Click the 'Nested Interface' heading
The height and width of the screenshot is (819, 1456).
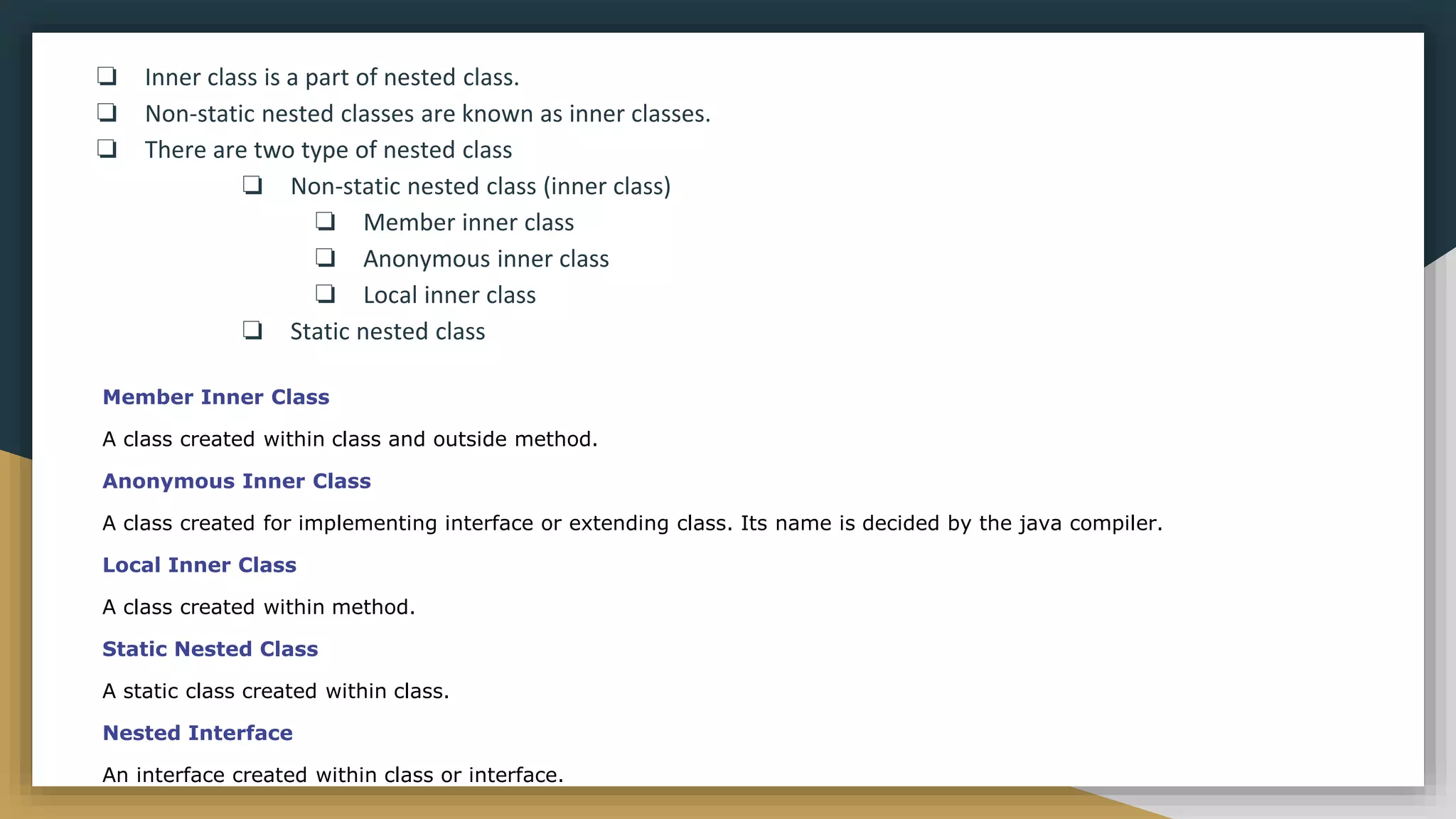coord(198,733)
